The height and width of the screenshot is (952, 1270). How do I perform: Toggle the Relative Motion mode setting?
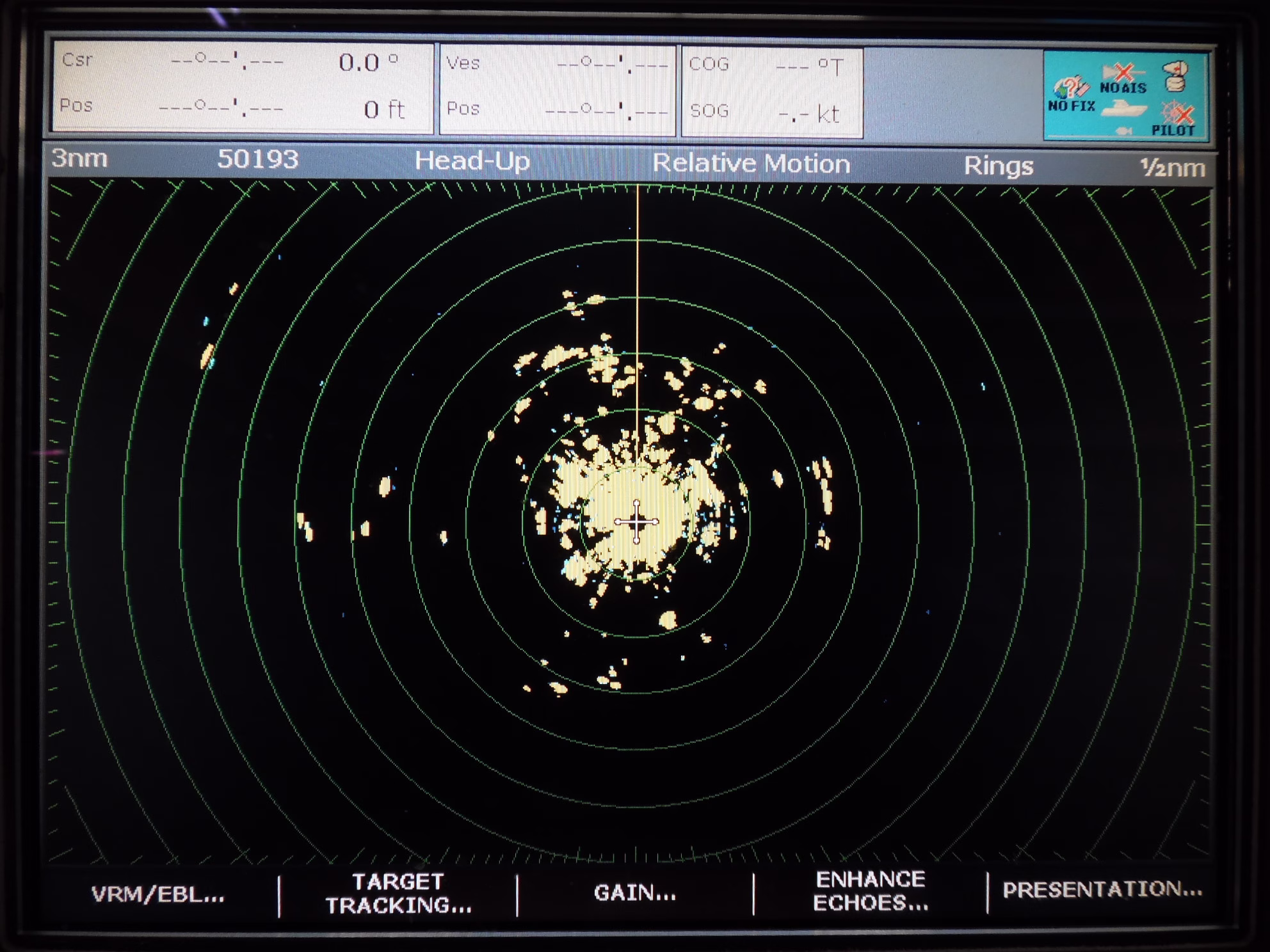click(x=750, y=164)
